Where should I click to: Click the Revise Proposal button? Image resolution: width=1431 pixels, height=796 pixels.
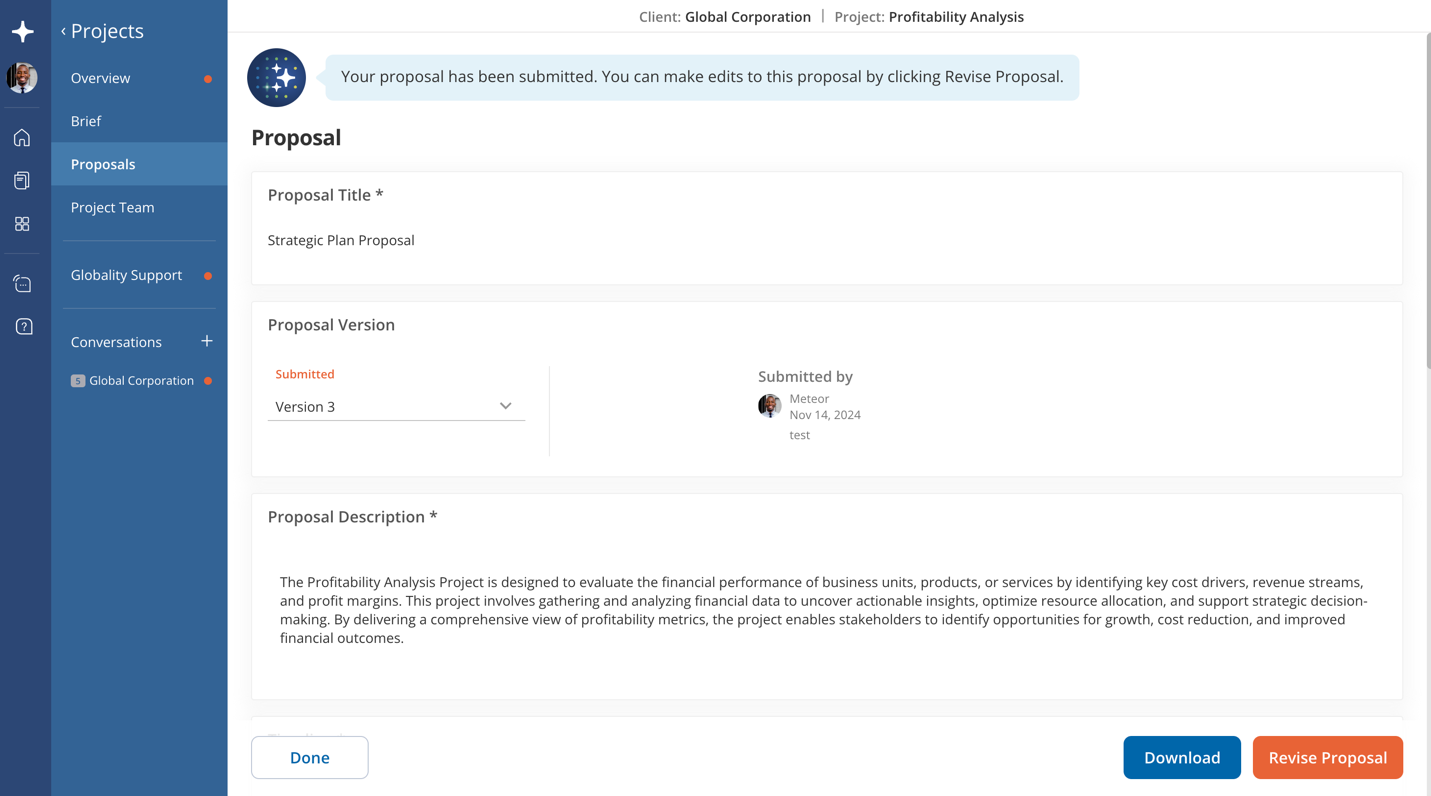[1327, 757]
